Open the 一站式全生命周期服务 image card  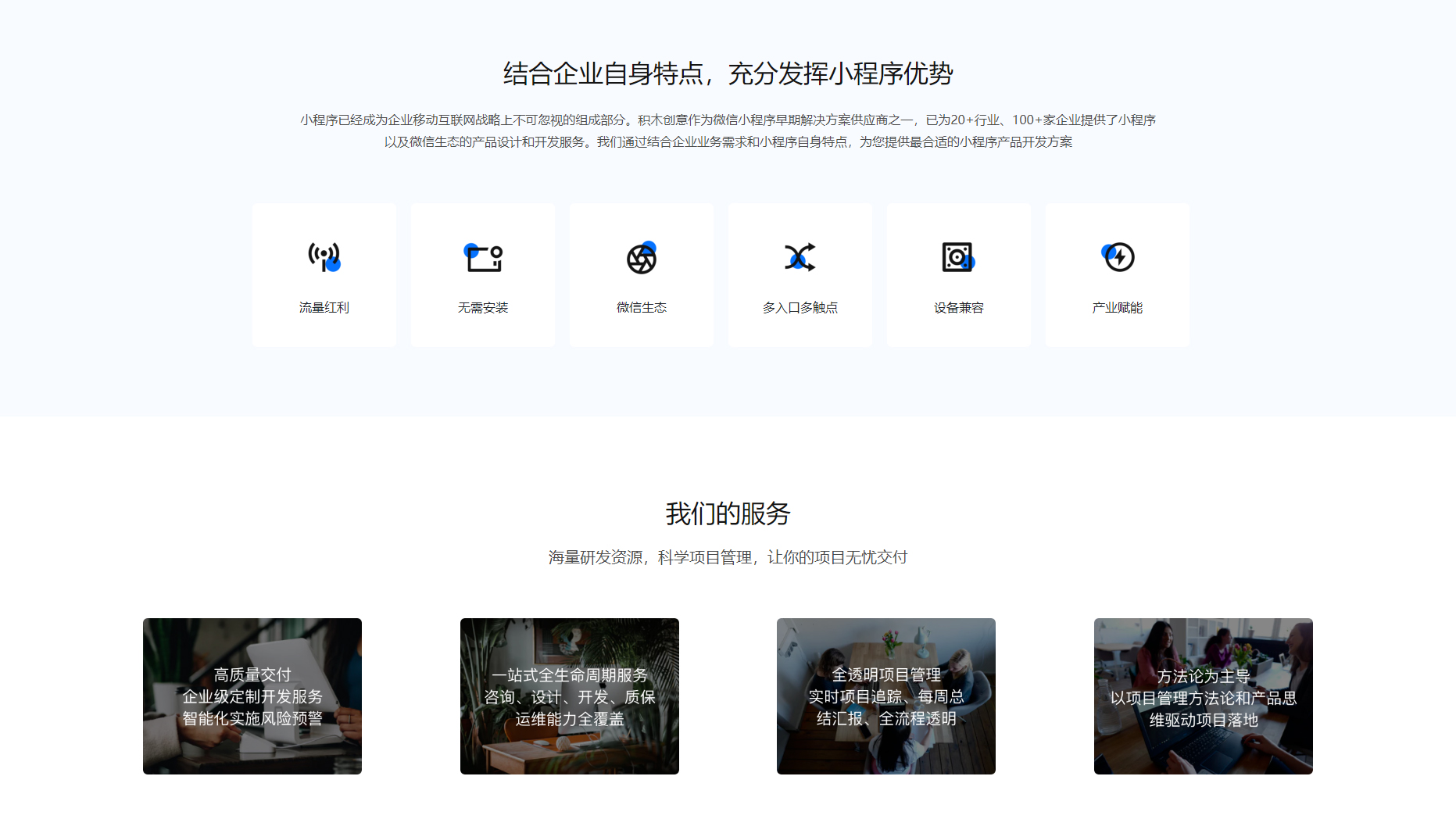569,696
